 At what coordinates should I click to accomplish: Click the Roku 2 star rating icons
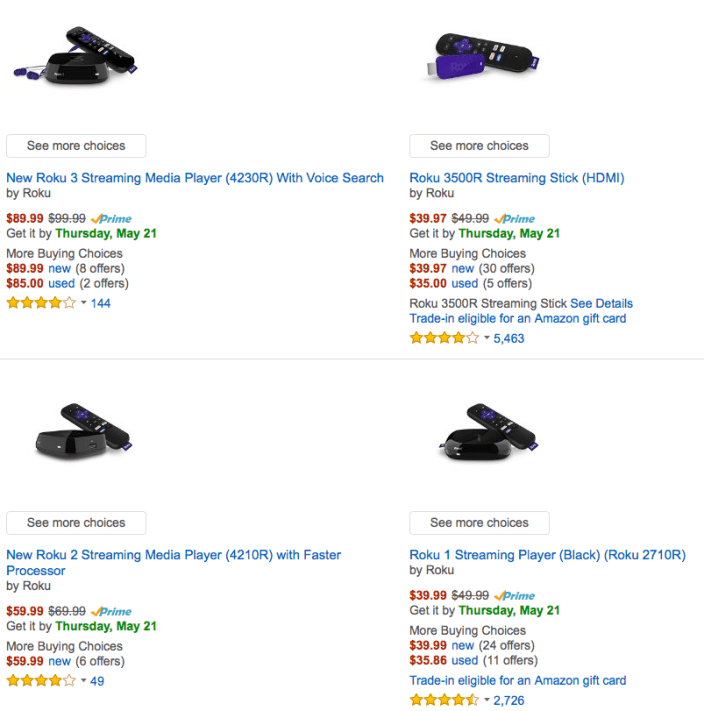pyautogui.click(x=41, y=681)
